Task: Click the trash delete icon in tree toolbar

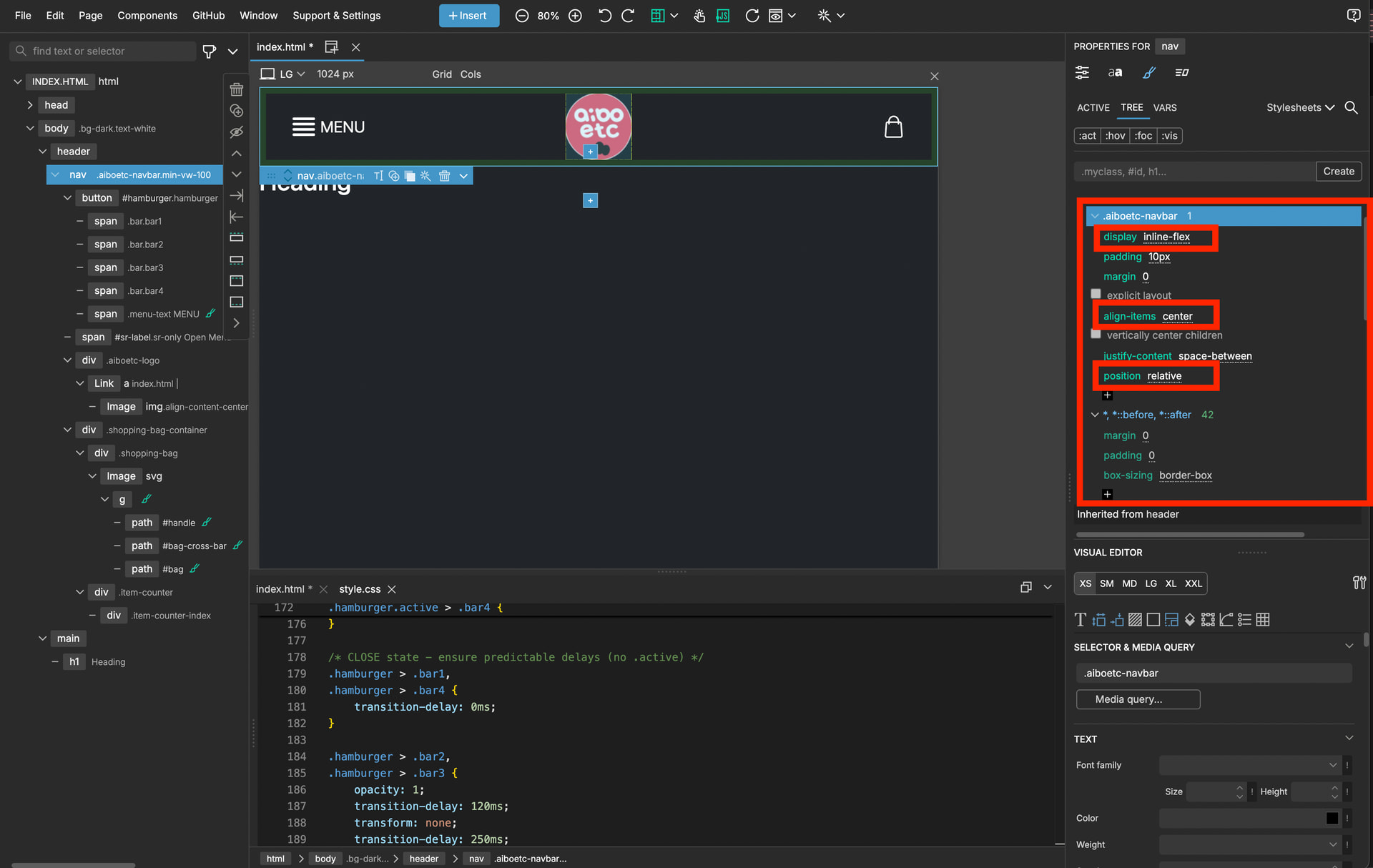Action: click(x=237, y=89)
